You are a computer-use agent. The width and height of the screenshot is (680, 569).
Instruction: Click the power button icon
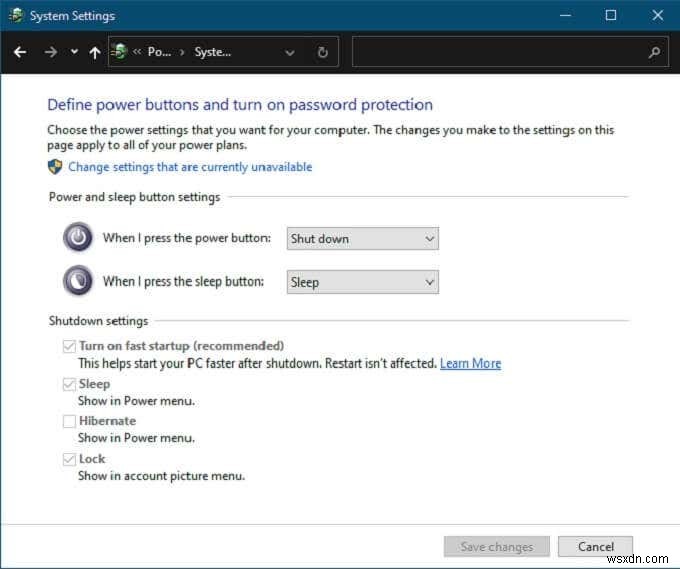[78, 237]
